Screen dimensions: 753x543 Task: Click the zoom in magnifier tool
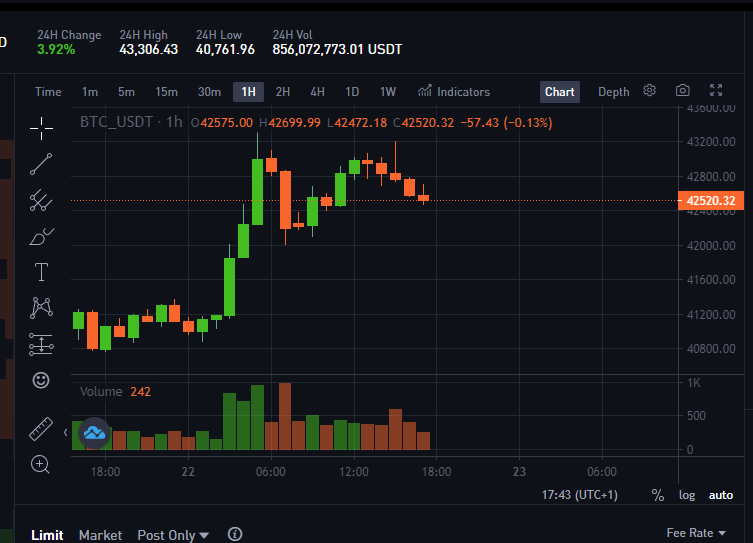(x=40, y=464)
